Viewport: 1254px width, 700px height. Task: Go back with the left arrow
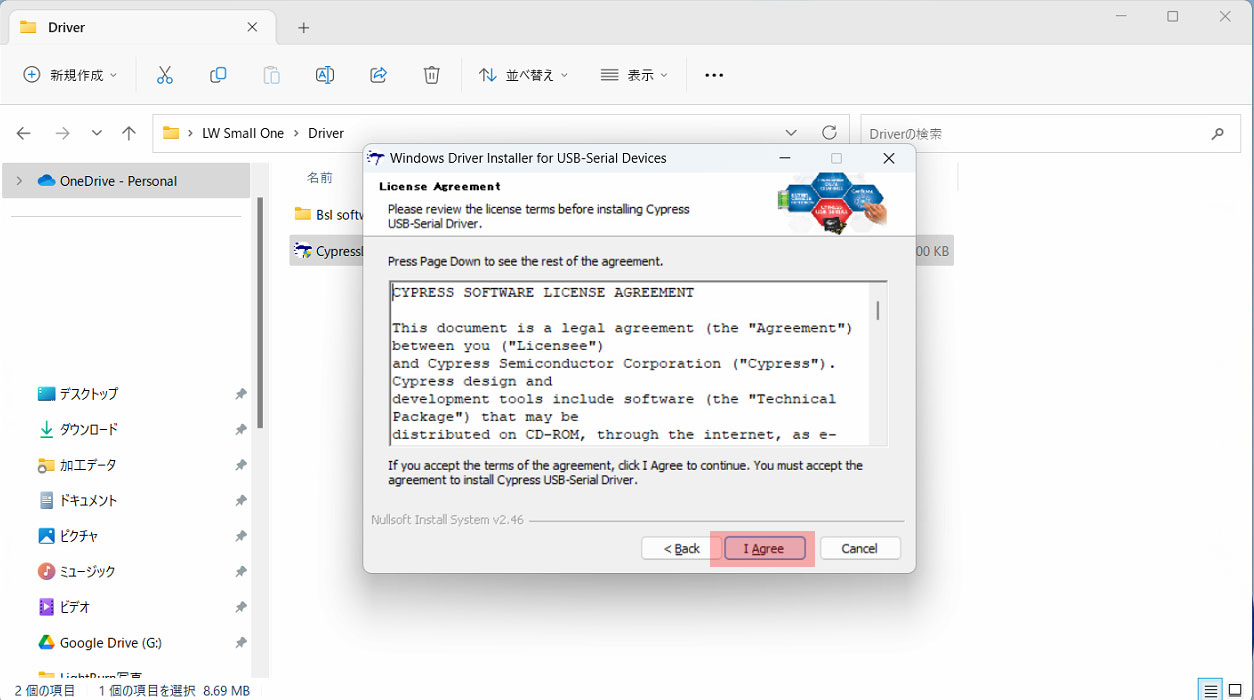point(24,133)
